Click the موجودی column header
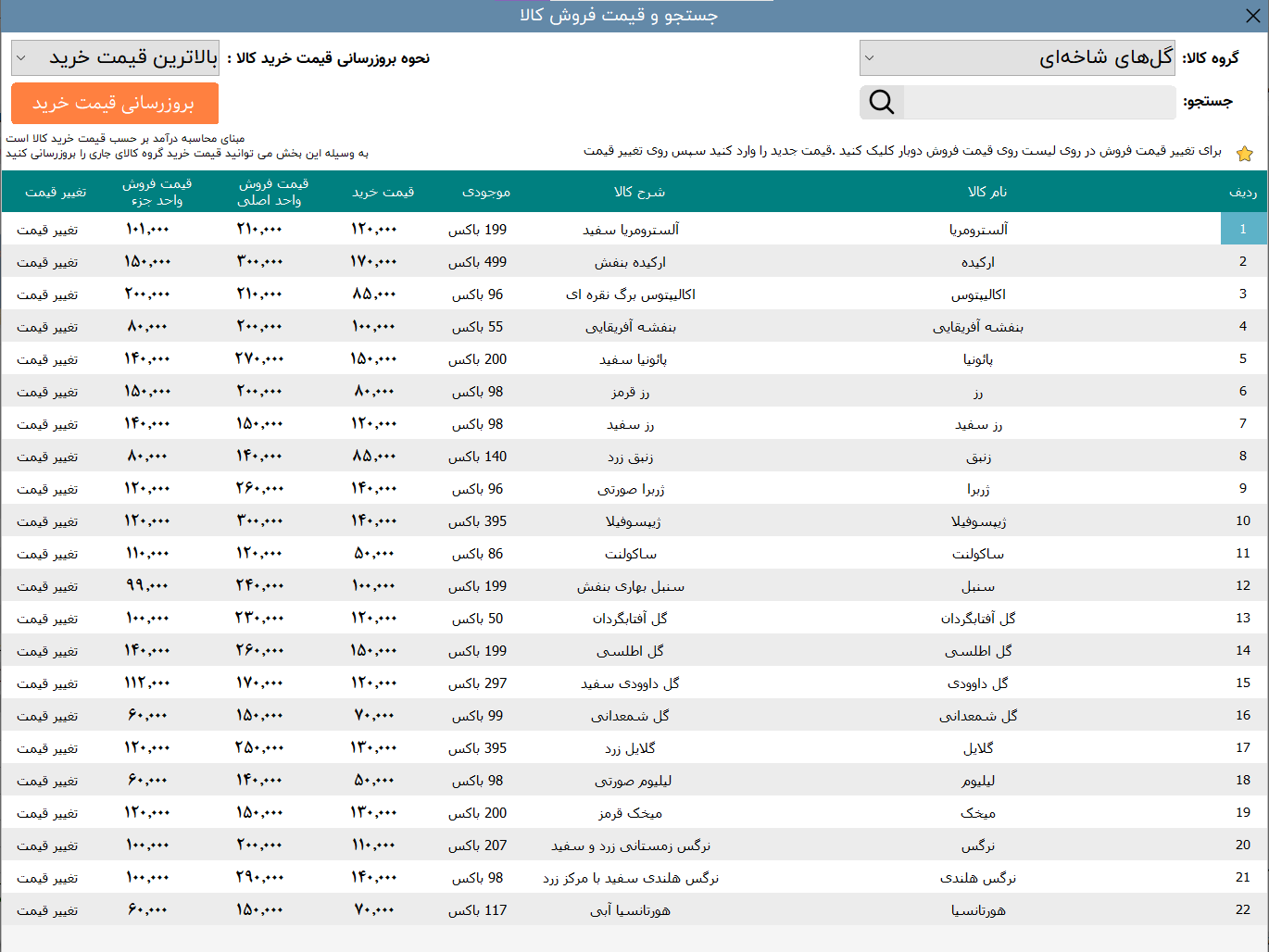Viewport: 1269px width, 952px height. tap(486, 192)
